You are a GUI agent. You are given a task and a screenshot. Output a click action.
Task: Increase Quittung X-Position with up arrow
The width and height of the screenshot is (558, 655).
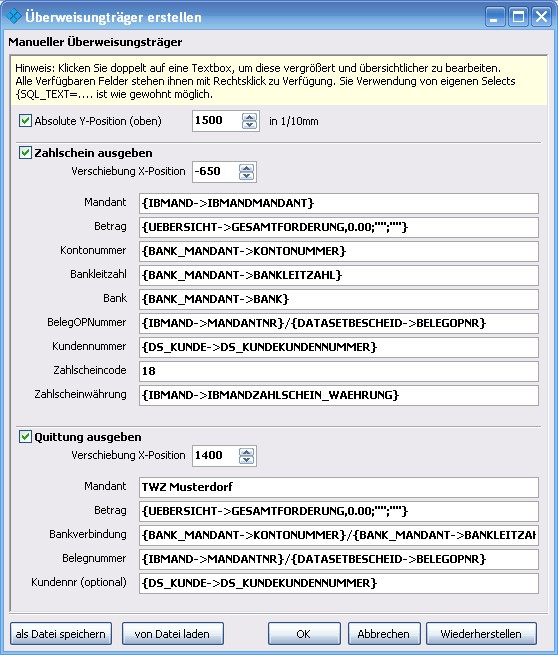[x=246, y=452]
